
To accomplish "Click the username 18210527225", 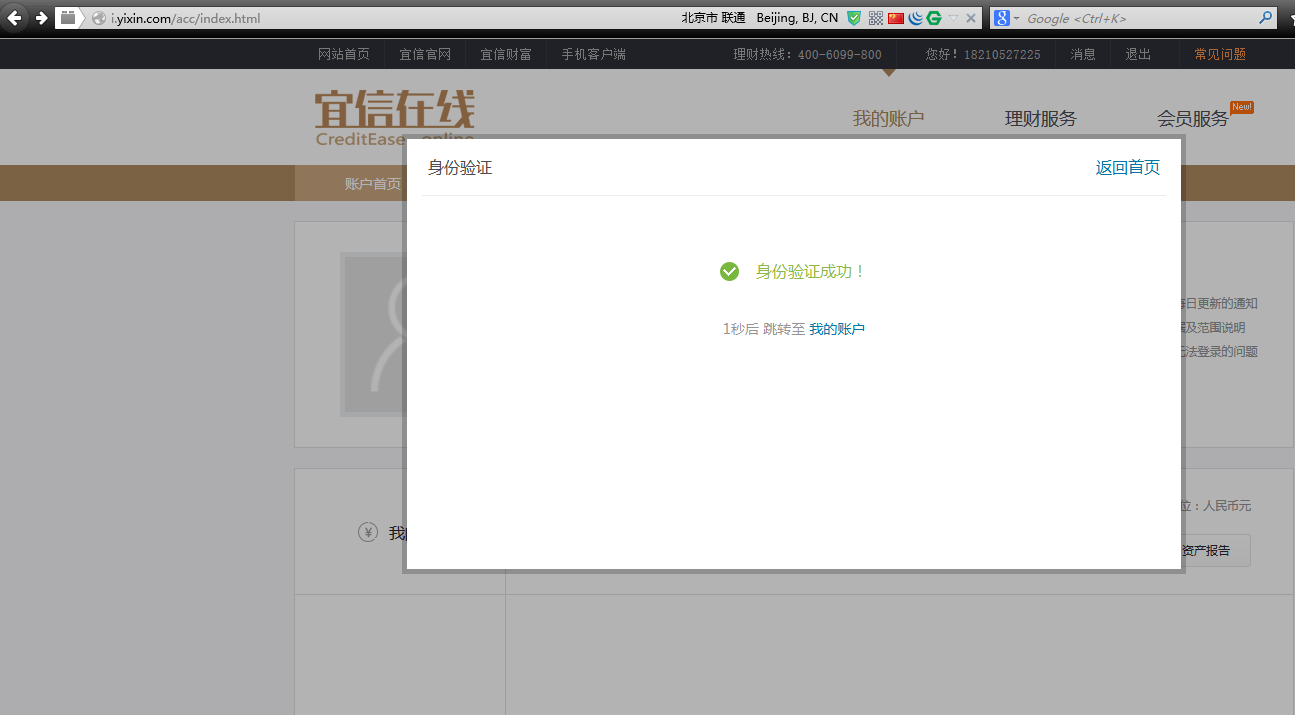I will pyautogui.click(x=1001, y=55).
